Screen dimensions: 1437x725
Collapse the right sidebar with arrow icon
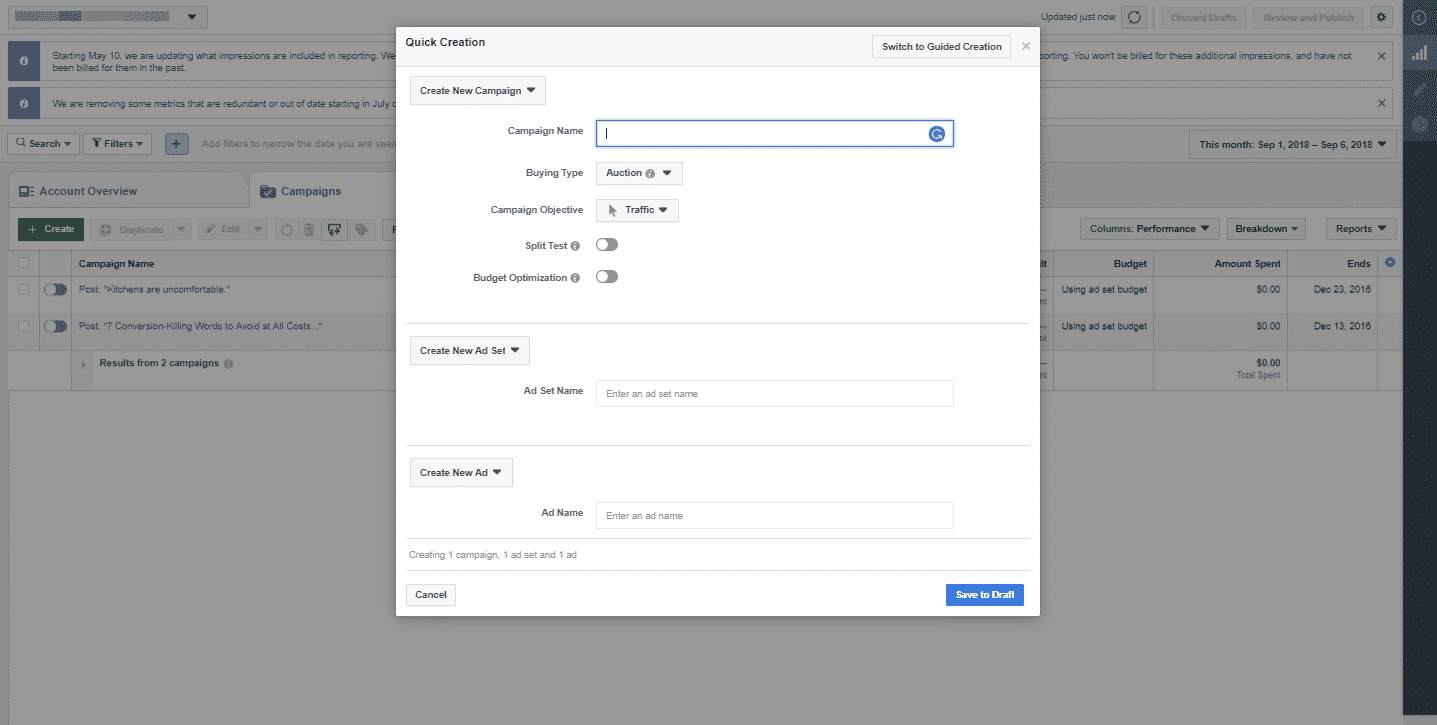pos(1419,17)
